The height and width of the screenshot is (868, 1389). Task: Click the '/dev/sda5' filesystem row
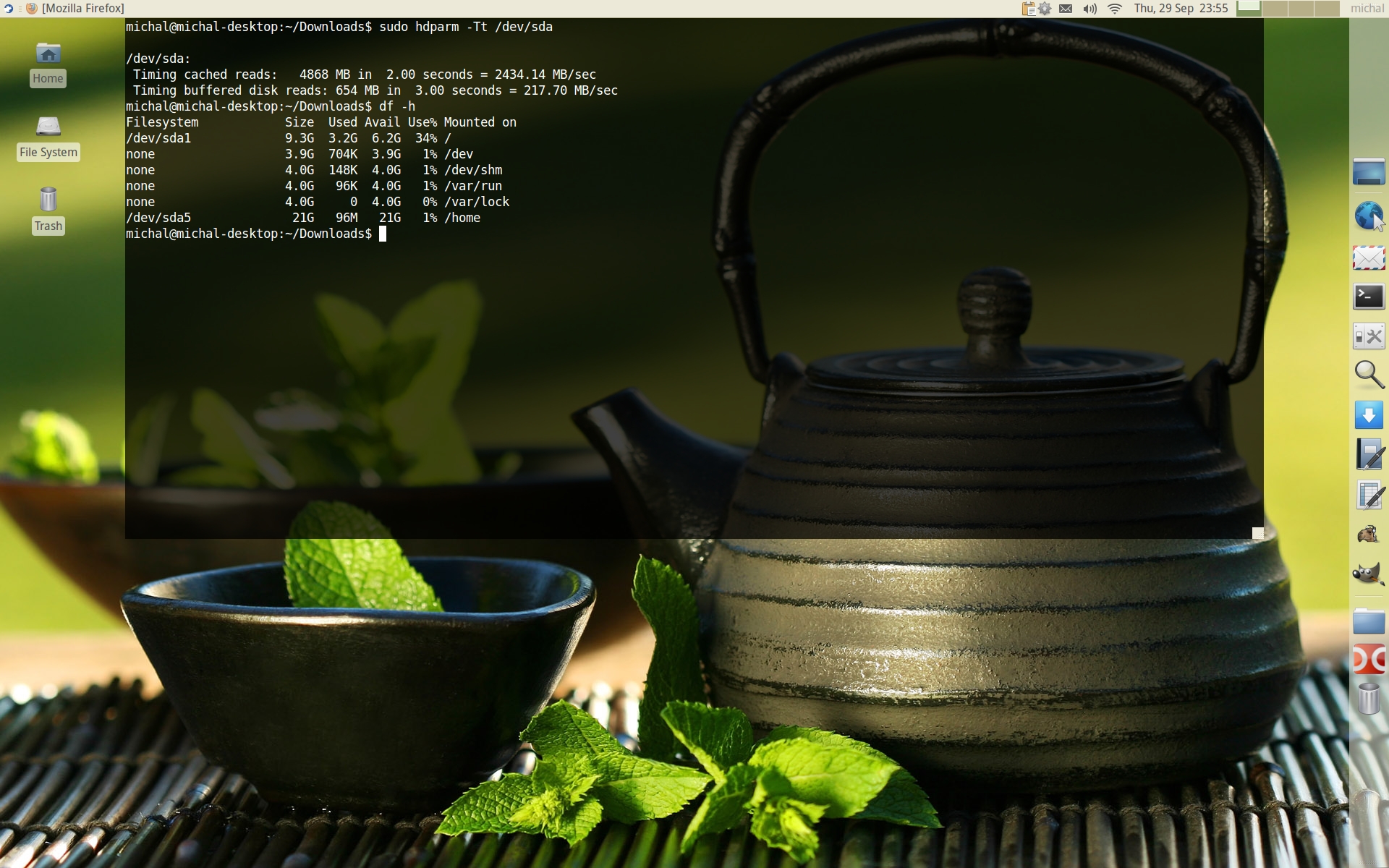coord(303,218)
